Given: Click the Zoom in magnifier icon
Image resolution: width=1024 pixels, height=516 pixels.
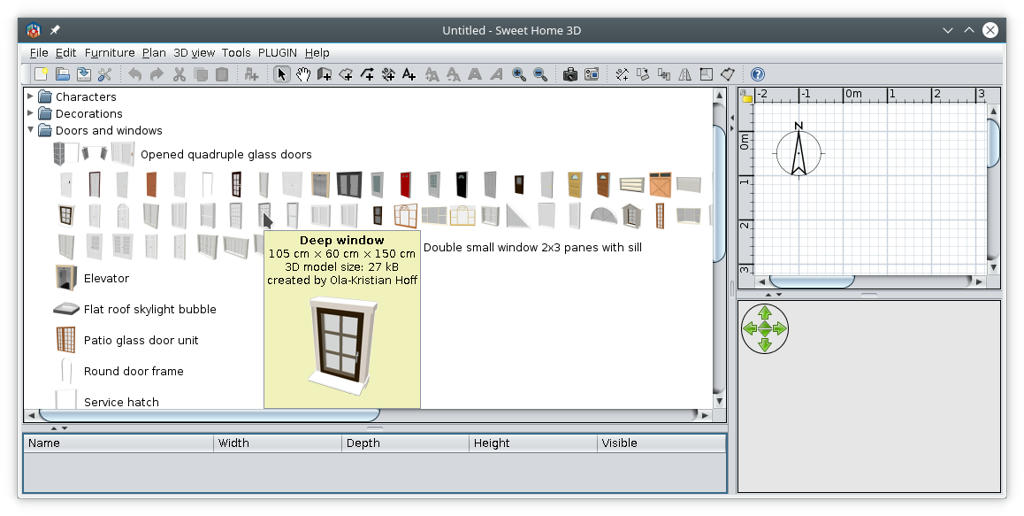Looking at the screenshot, I should pyautogui.click(x=519, y=74).
